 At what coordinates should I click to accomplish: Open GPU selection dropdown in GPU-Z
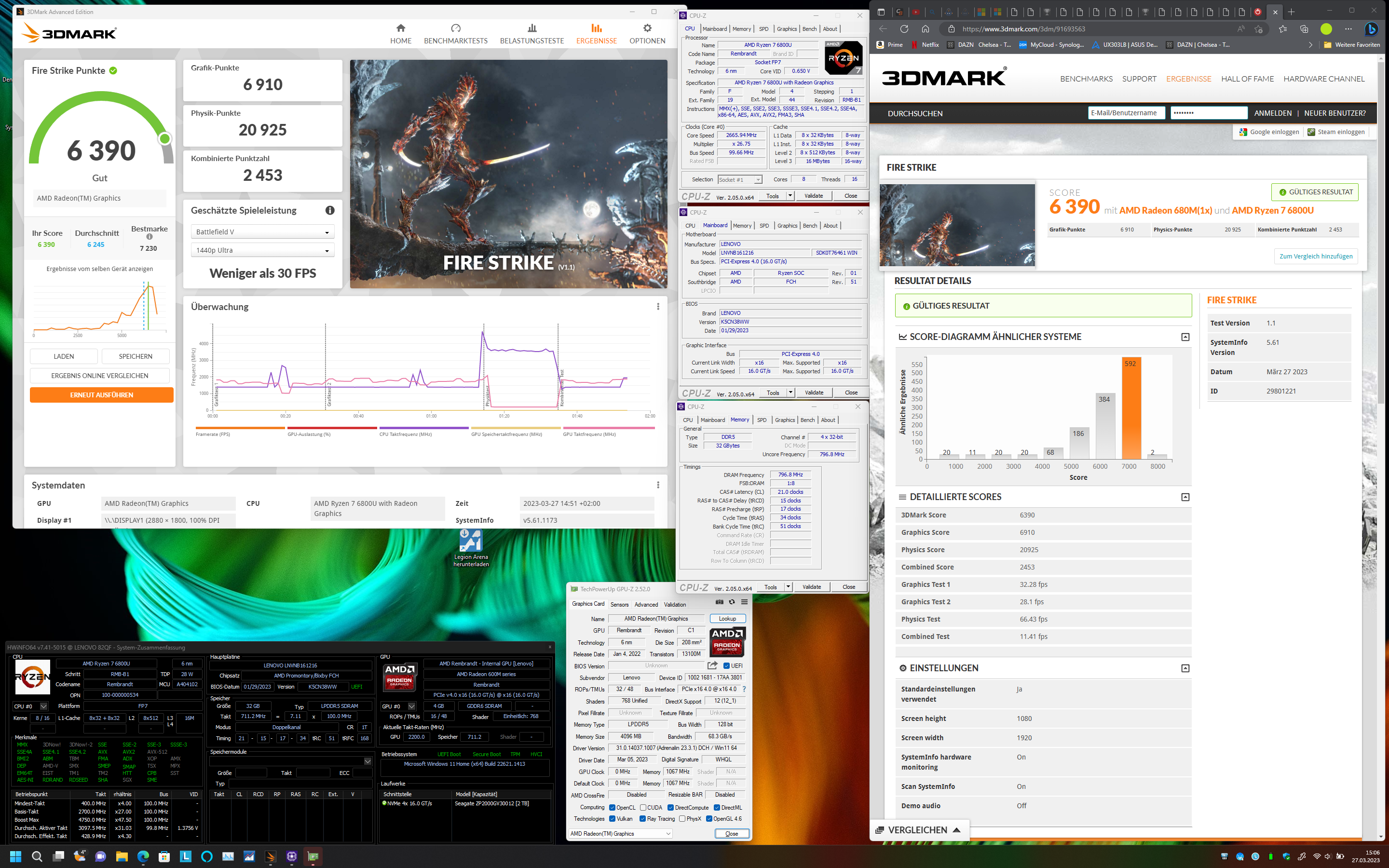pos(620,834)
